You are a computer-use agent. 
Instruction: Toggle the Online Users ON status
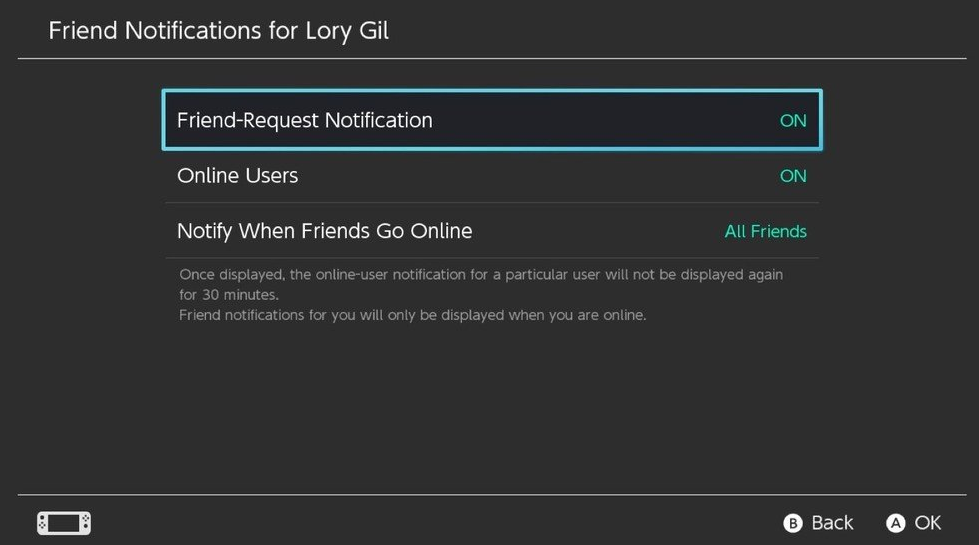(793, 176)
